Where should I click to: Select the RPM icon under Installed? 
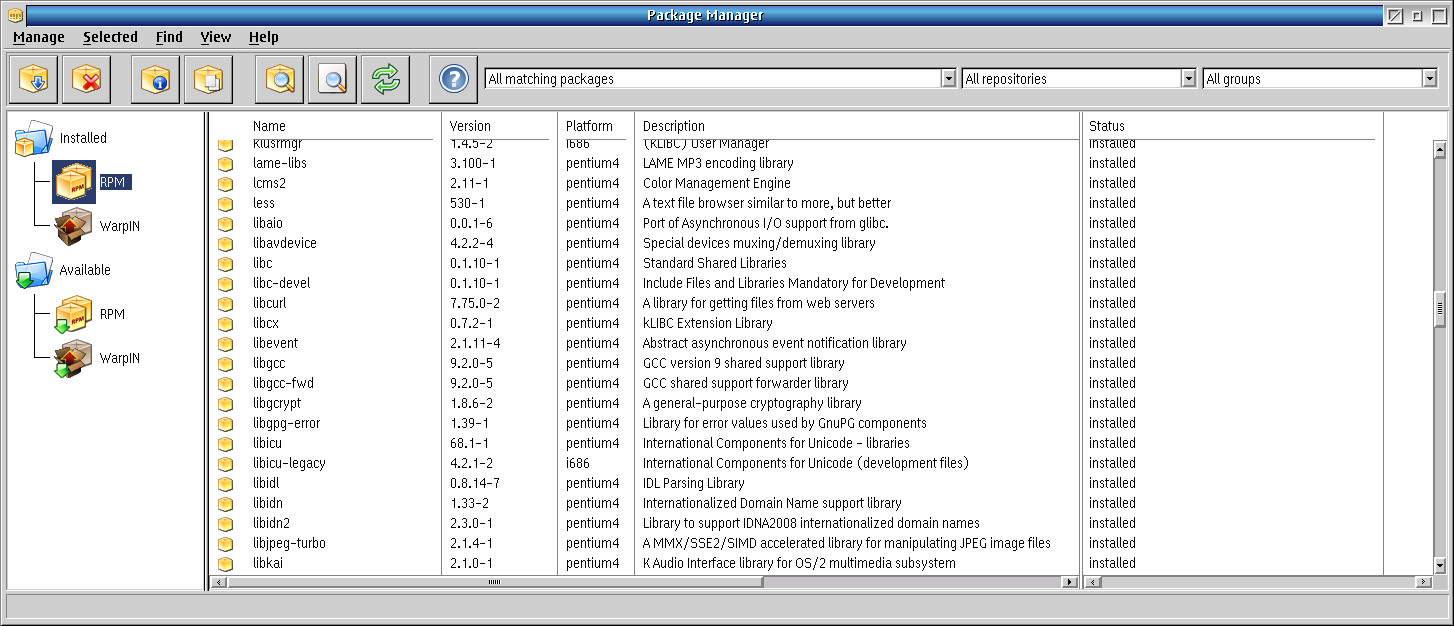pos(74,182)
